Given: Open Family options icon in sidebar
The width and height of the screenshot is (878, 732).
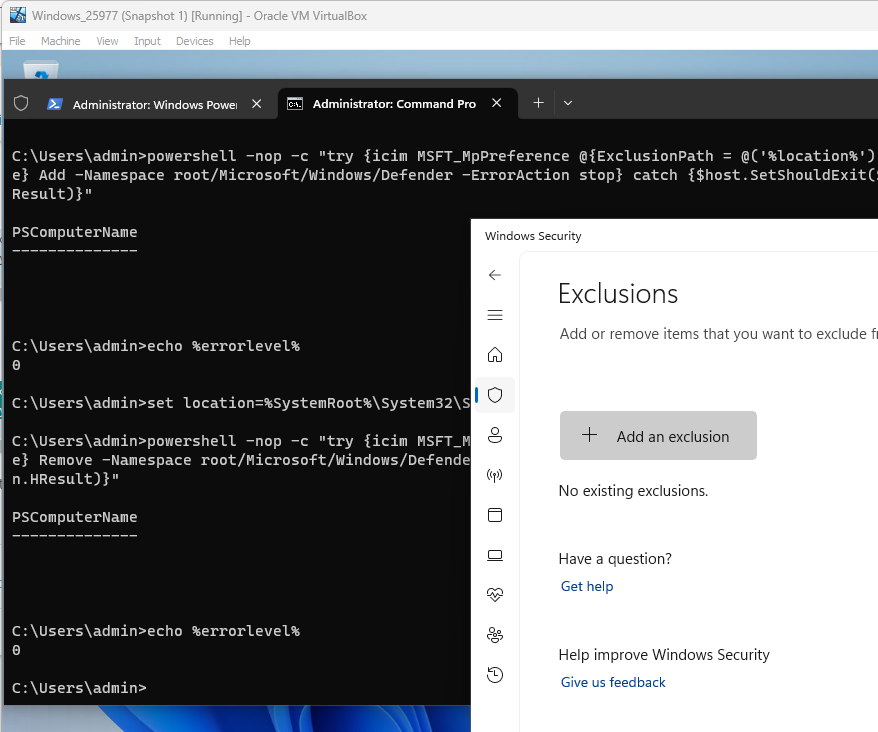Looking at the screenshot, I should pos(494,635).
